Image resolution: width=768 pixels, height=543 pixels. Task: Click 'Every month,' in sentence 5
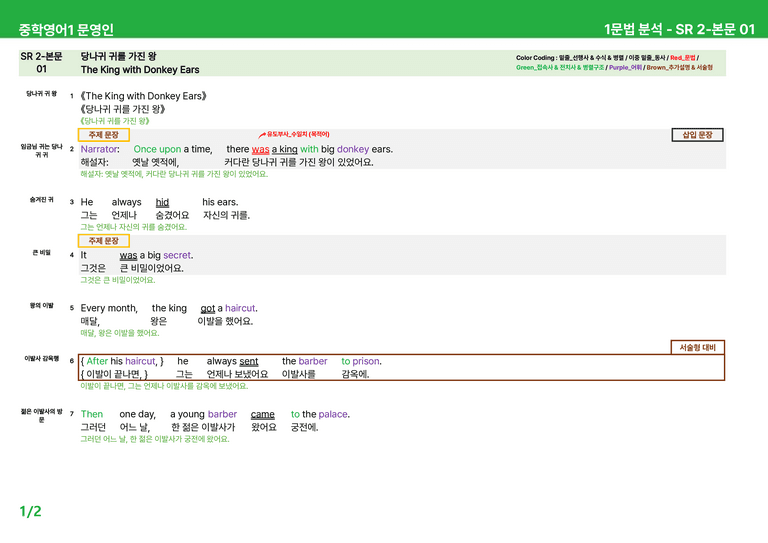pos(109,308)
